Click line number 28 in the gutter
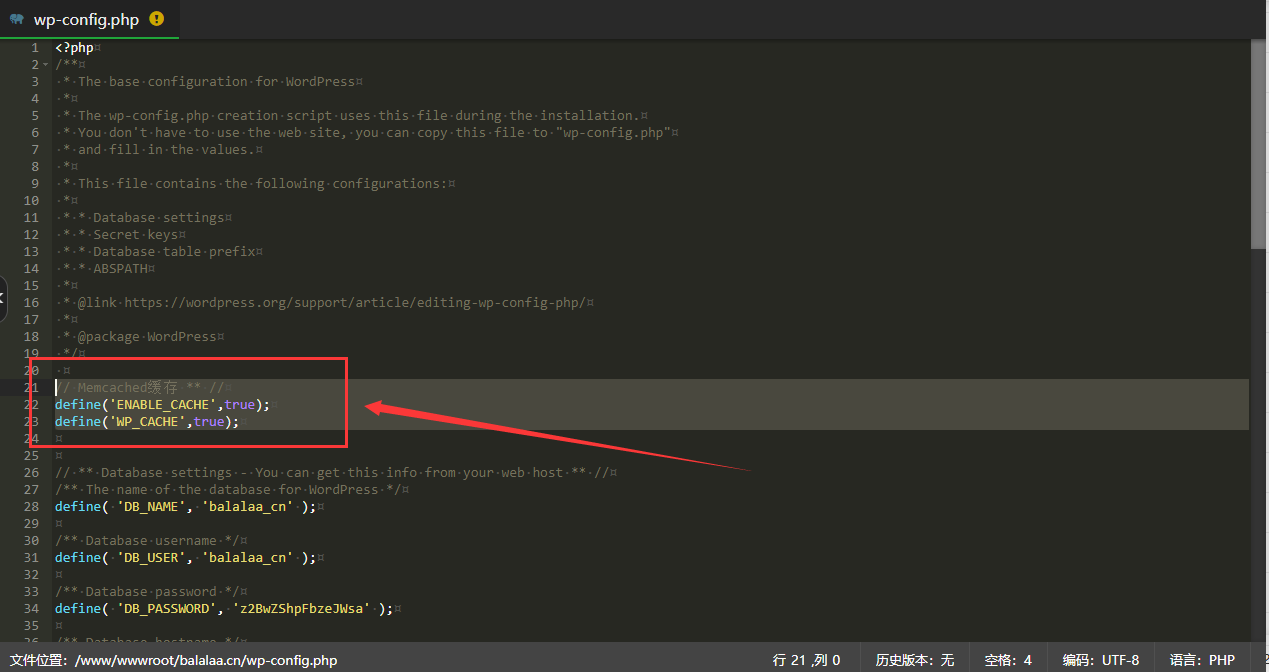Screen dimensions: 1269x672 (x=34, y=507)
